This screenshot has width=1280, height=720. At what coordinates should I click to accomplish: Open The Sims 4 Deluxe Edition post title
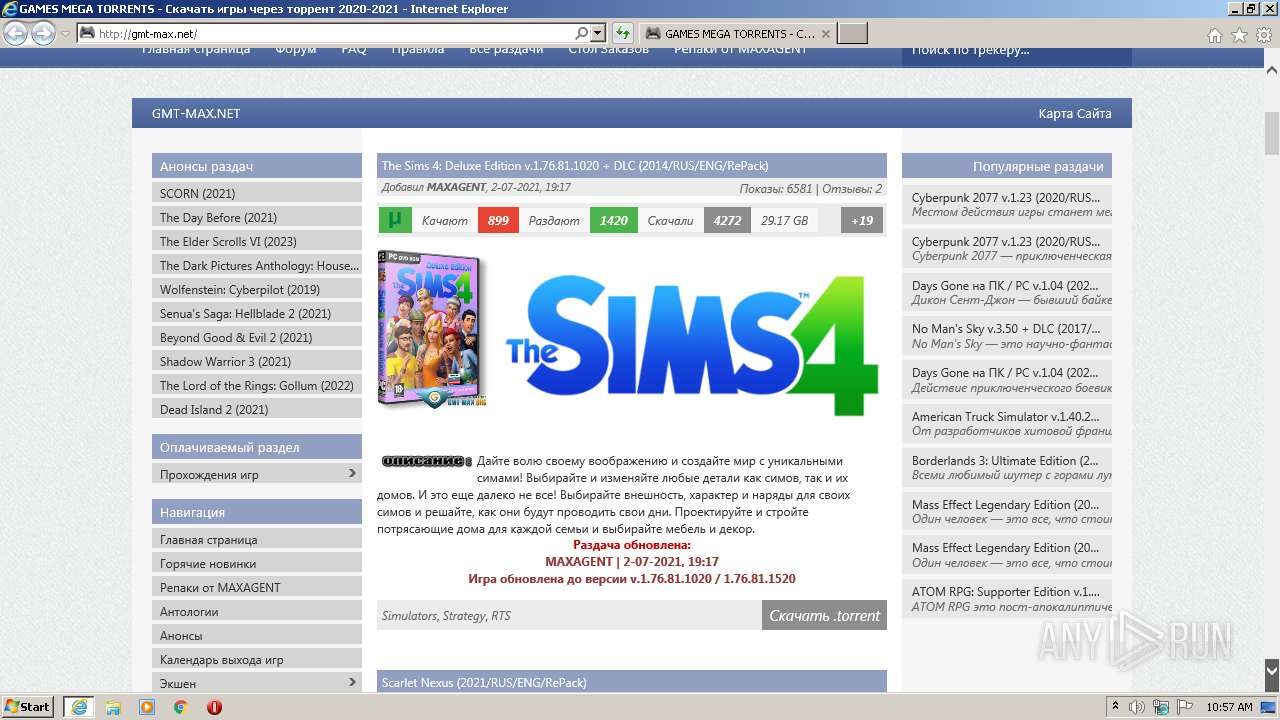coord(575,165)
